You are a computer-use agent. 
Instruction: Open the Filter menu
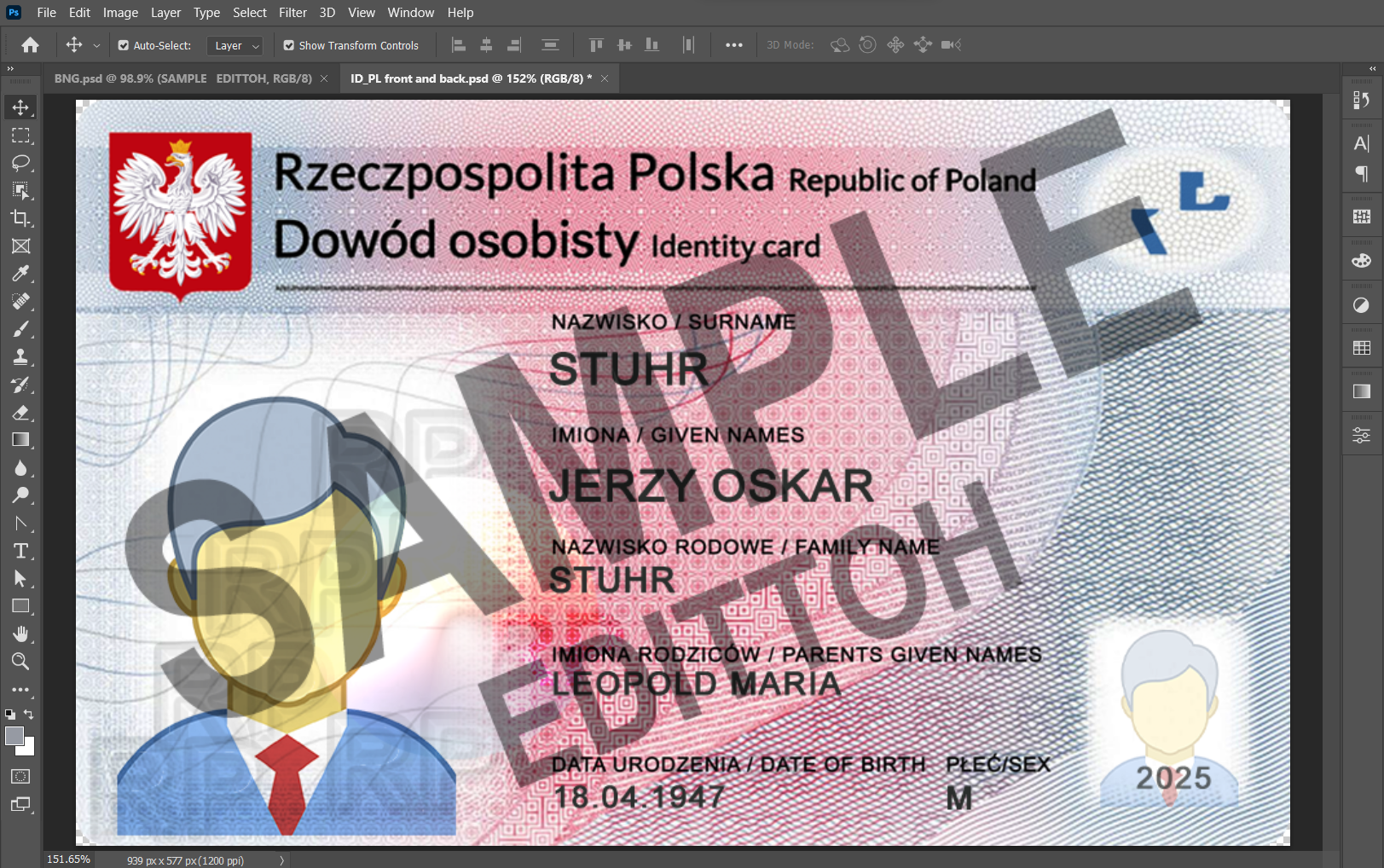292,13
